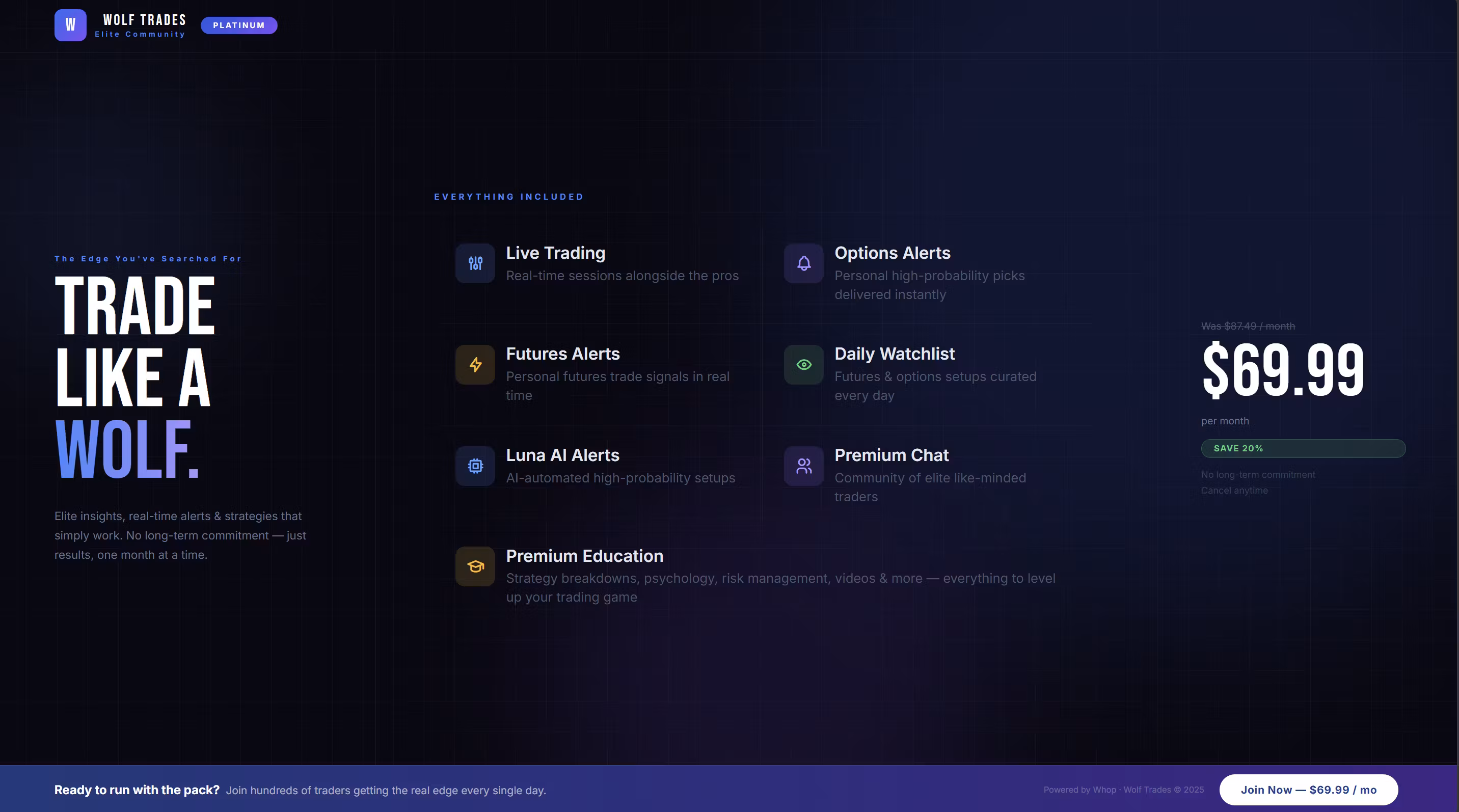Click the 'Elite insights, real-time alerts' hero paragraph
Viewport: 1459px width, 812px height.
[180, 535]
